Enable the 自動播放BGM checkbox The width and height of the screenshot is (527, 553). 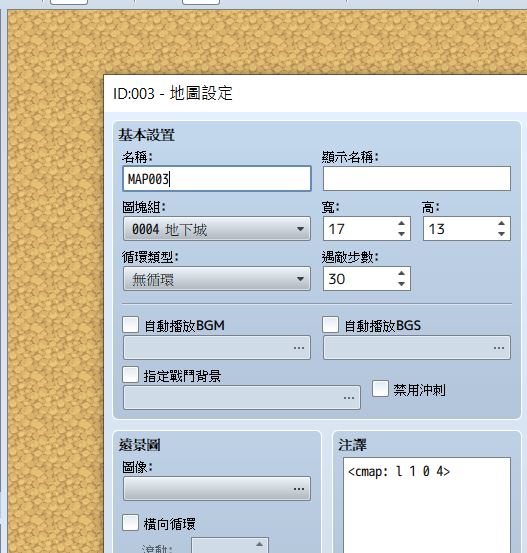coord(131,324)
